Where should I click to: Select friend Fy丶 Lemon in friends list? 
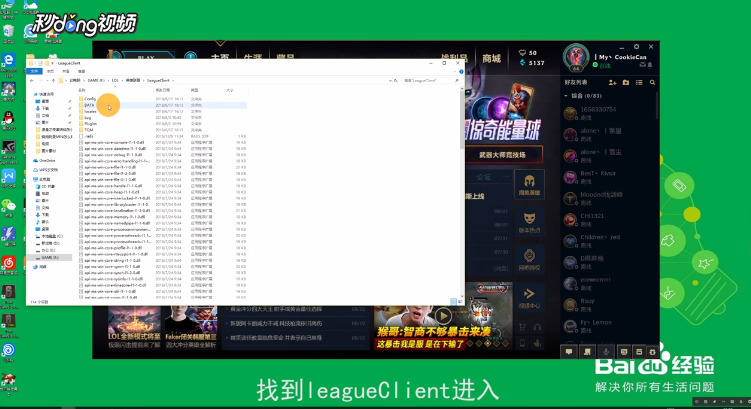tap(609, 326)
